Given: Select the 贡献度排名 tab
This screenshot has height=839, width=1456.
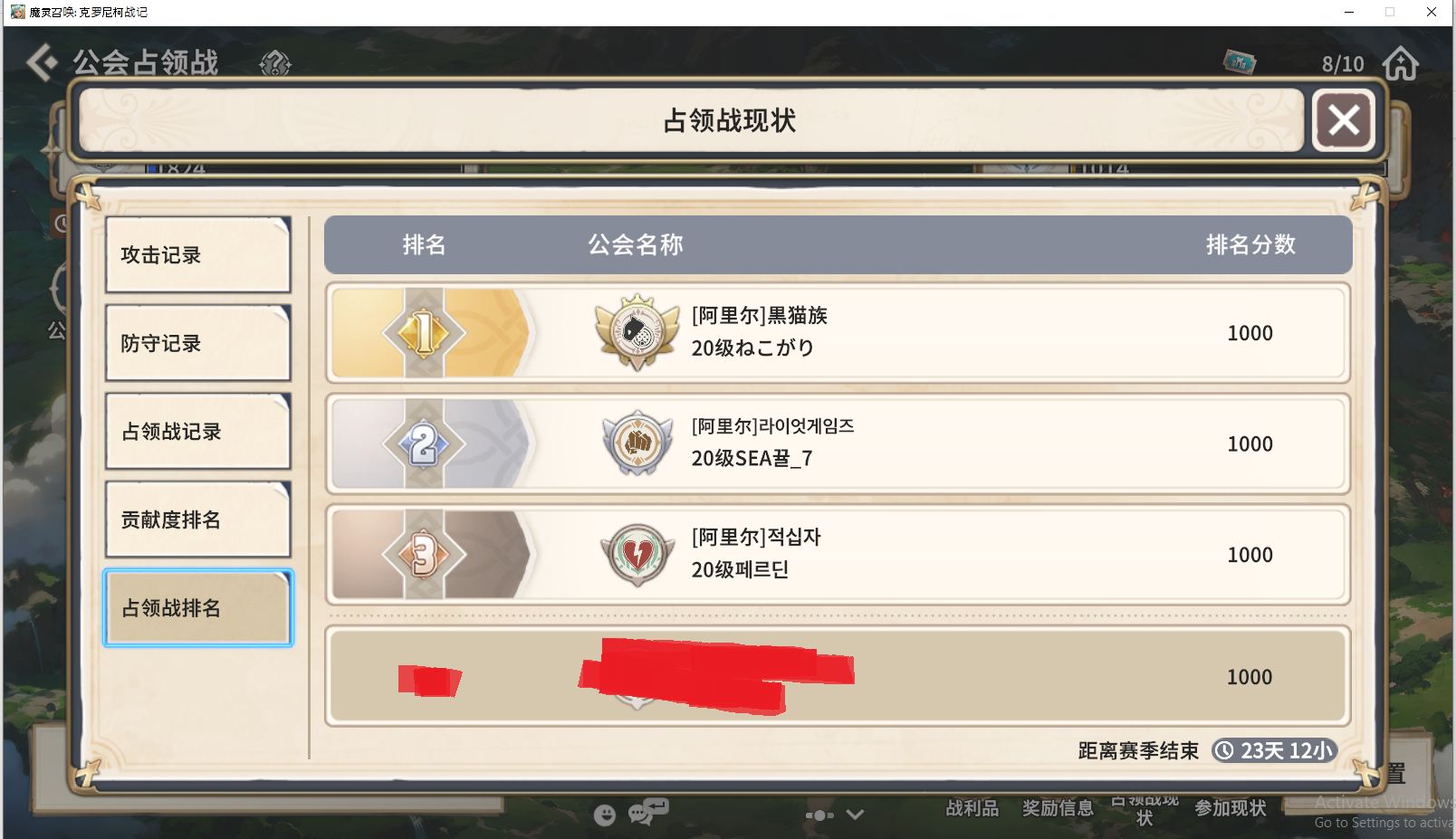Looking at the screenshot, I should tap(198, 520).
